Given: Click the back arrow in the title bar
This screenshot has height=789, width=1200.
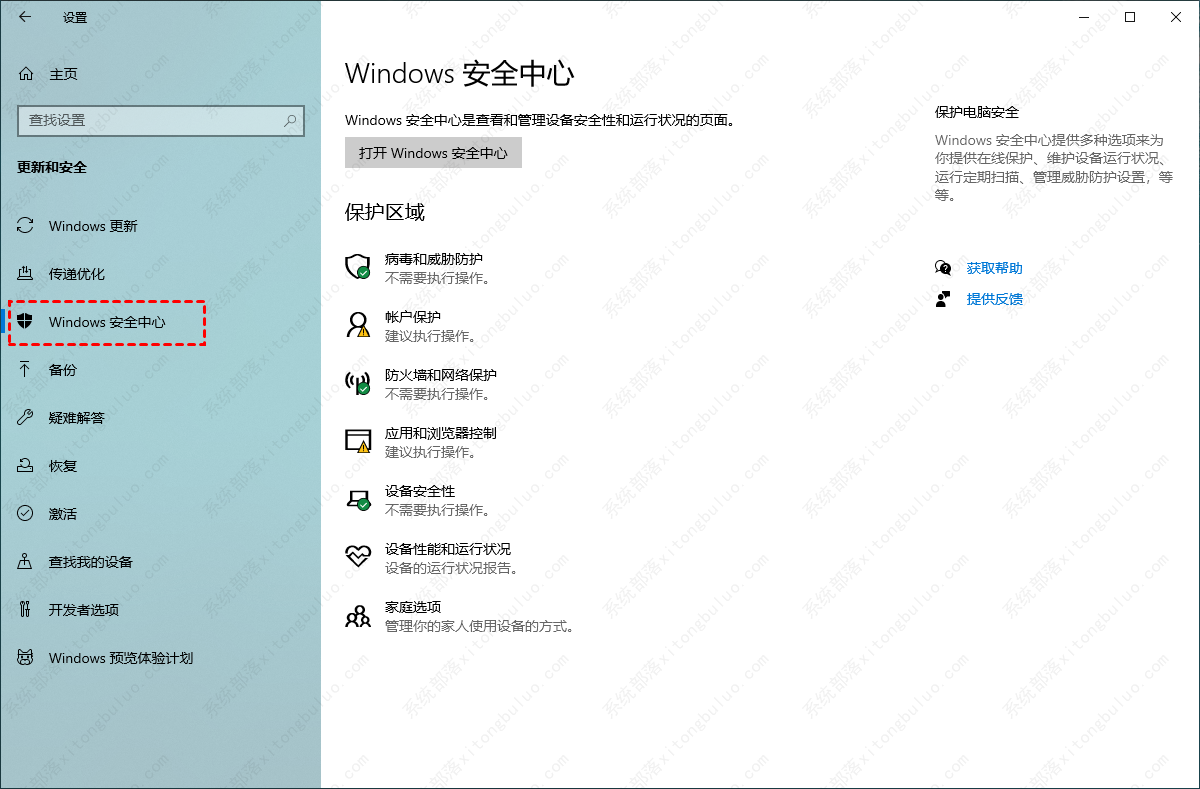Looking at the screenshot, I should point(25,17).
